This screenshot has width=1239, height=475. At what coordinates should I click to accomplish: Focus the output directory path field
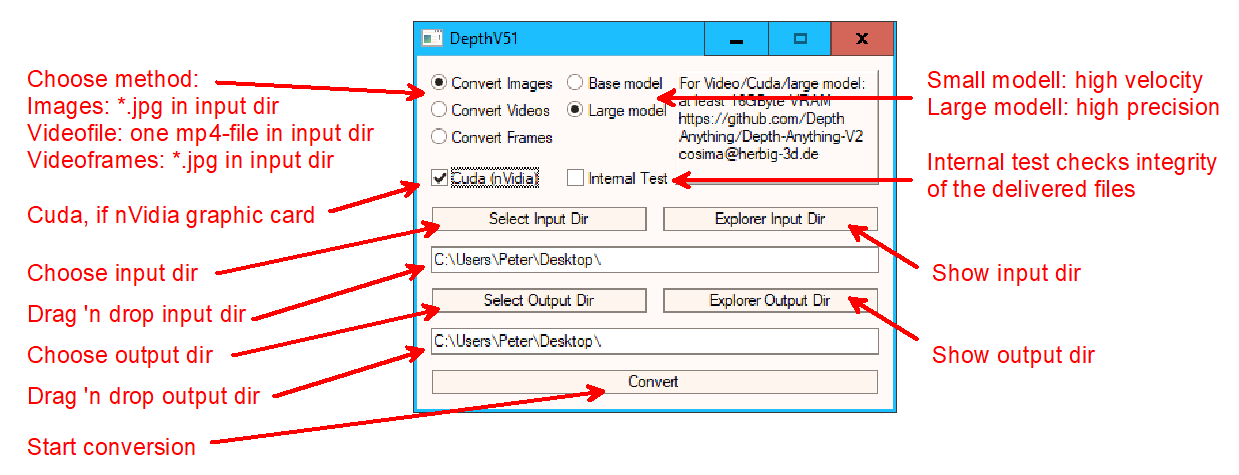654,341
